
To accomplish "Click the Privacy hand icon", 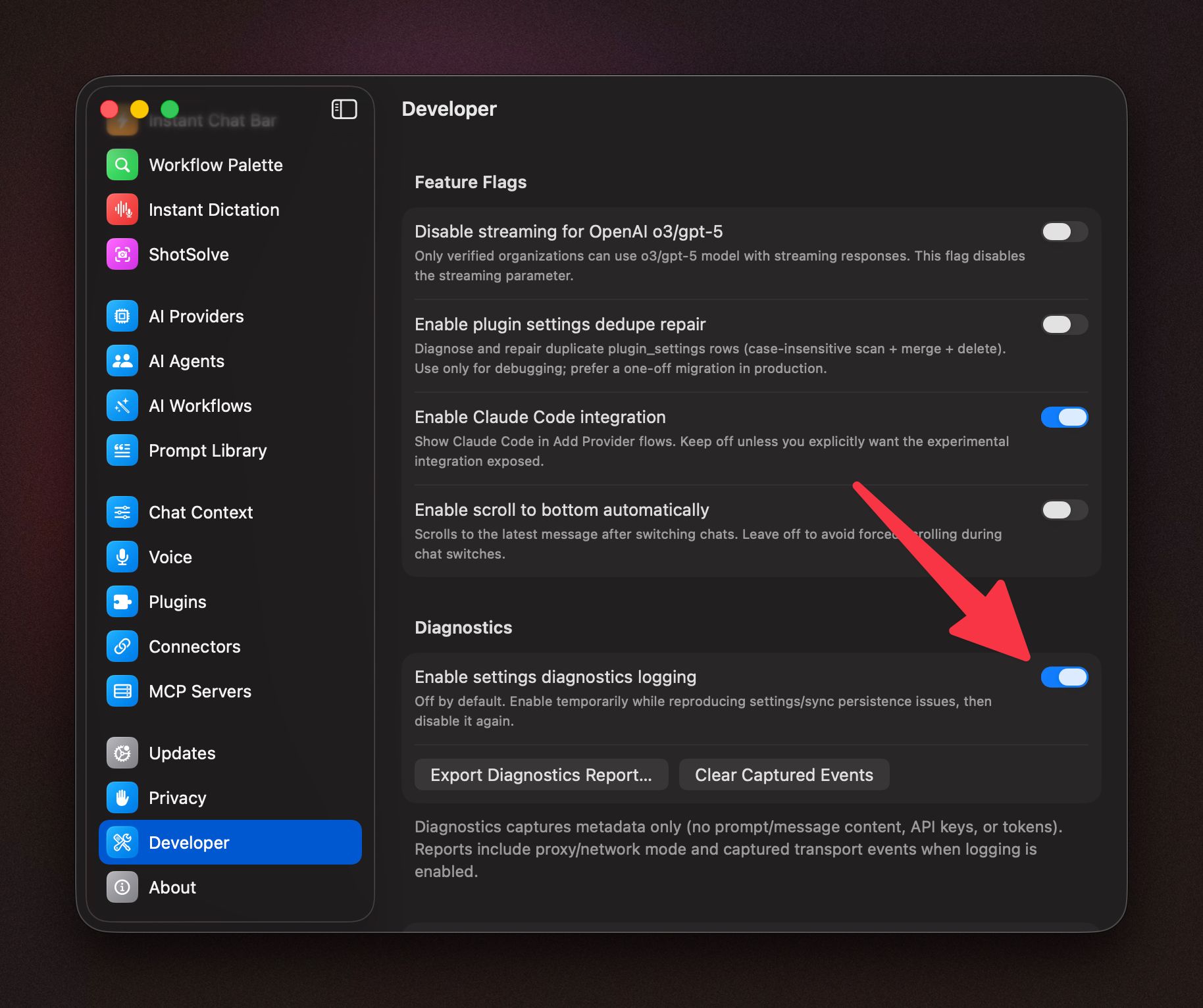I will point(122,797).
